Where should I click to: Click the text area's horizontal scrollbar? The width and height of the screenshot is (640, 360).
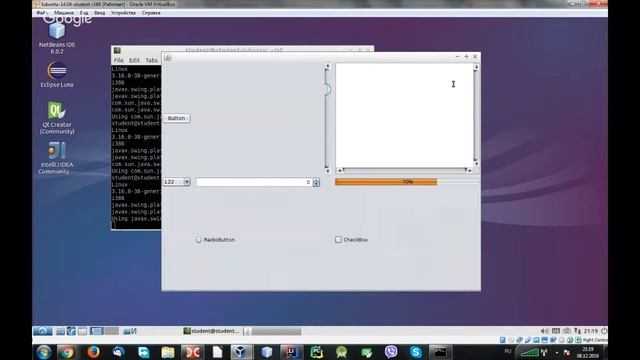(x=404, y=170)
